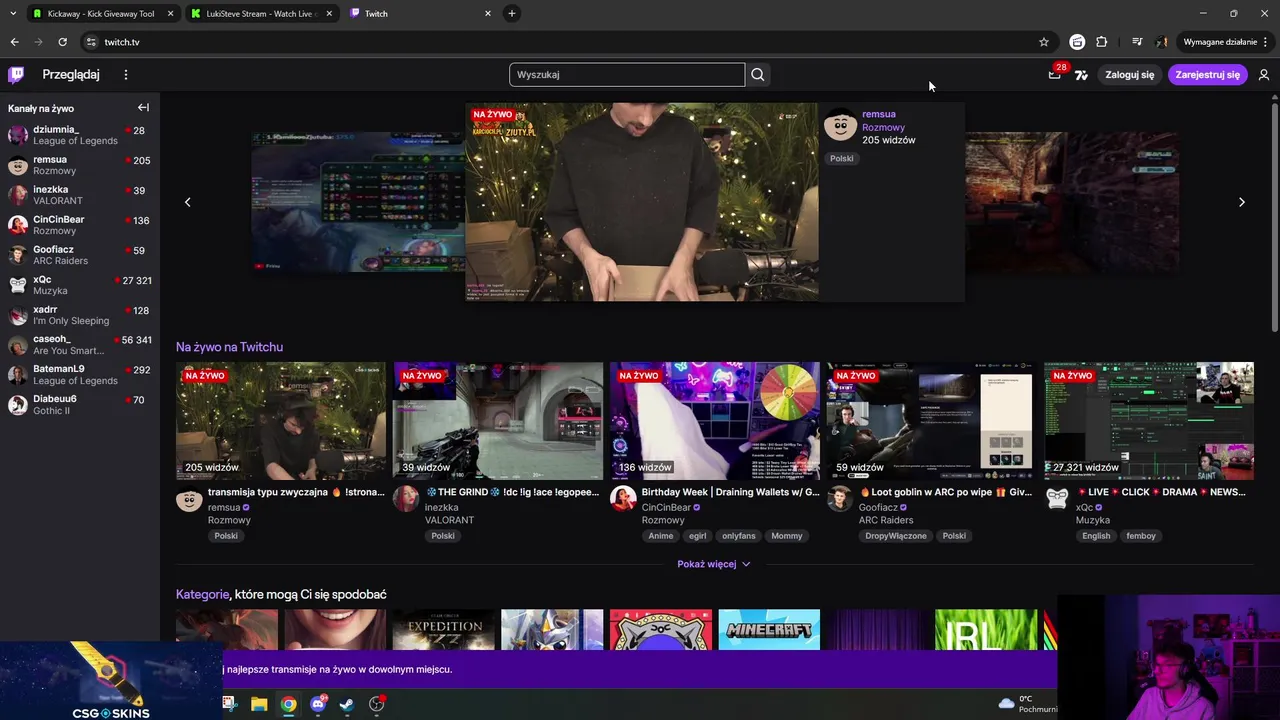Open xadrr channel in sidebar

(79, 315)
